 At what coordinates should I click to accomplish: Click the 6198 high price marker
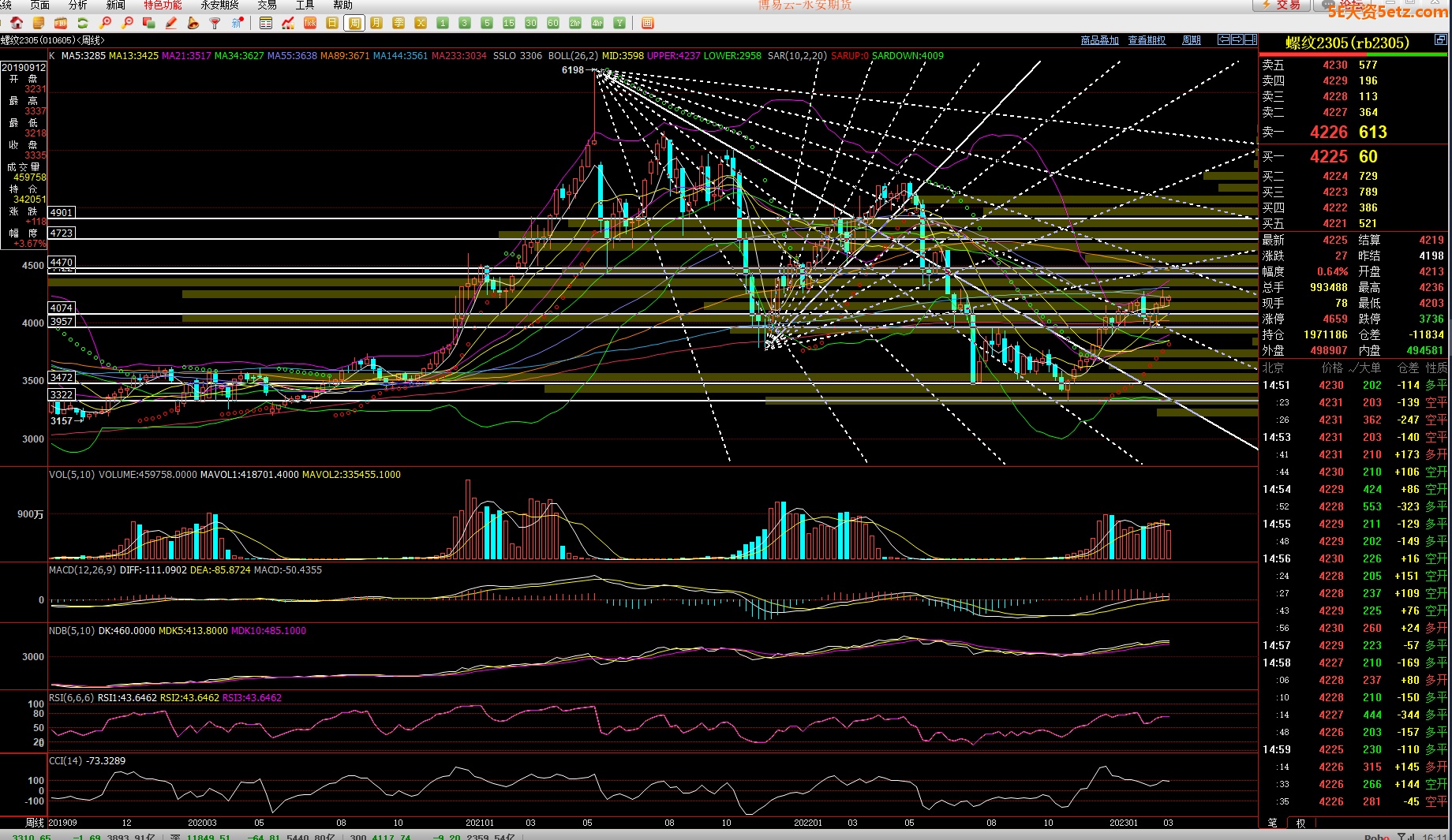click(573, 70)
